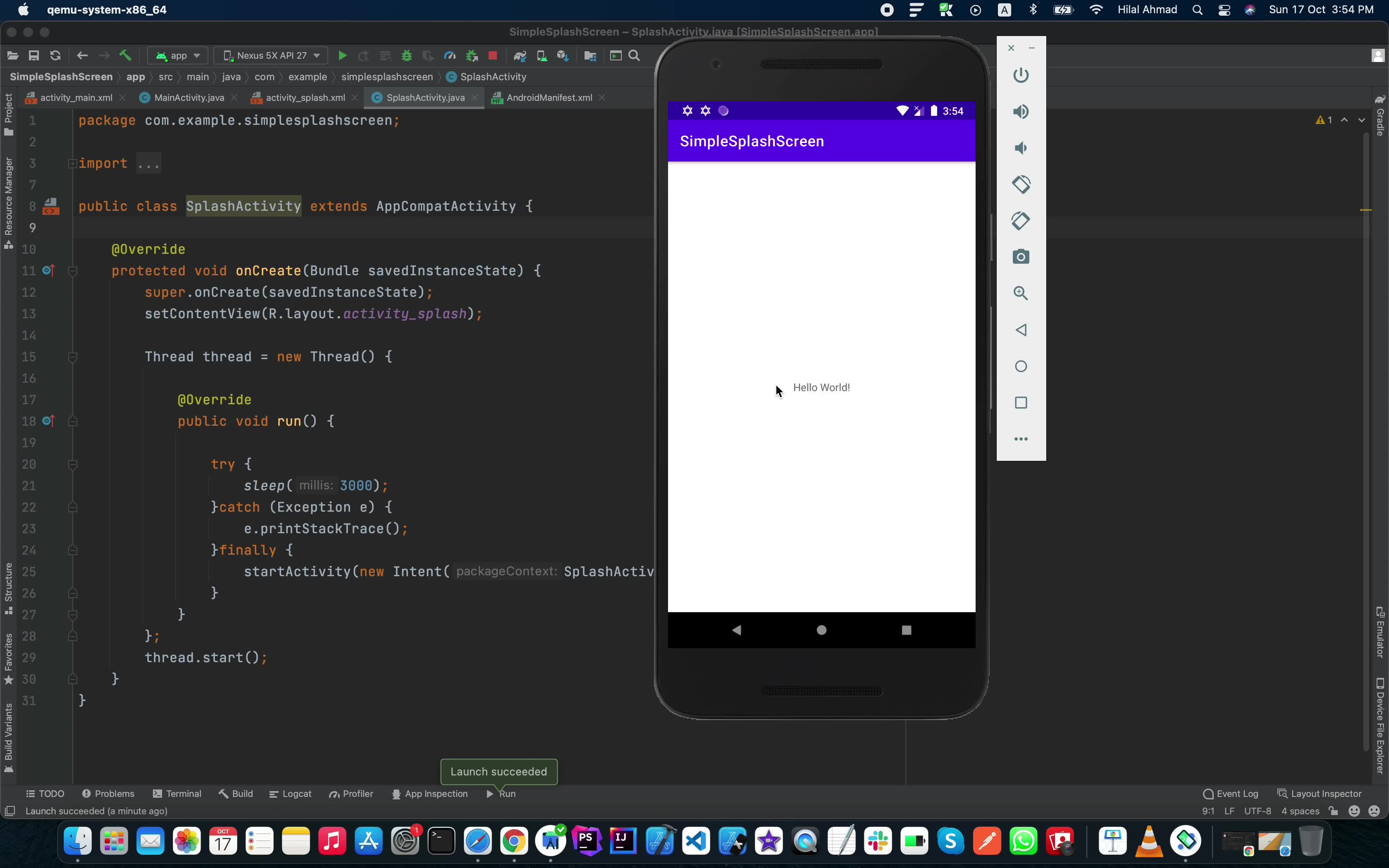
Task: Switch to the MainActivity.java tab
Action: coord(189,98)
